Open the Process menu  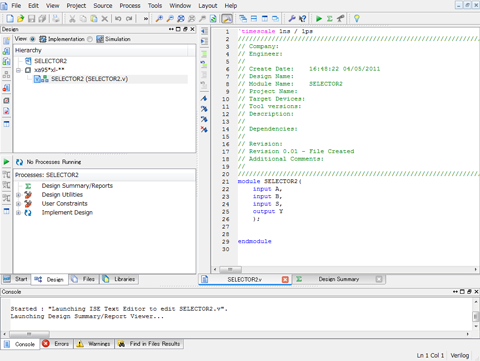[130, 6]
